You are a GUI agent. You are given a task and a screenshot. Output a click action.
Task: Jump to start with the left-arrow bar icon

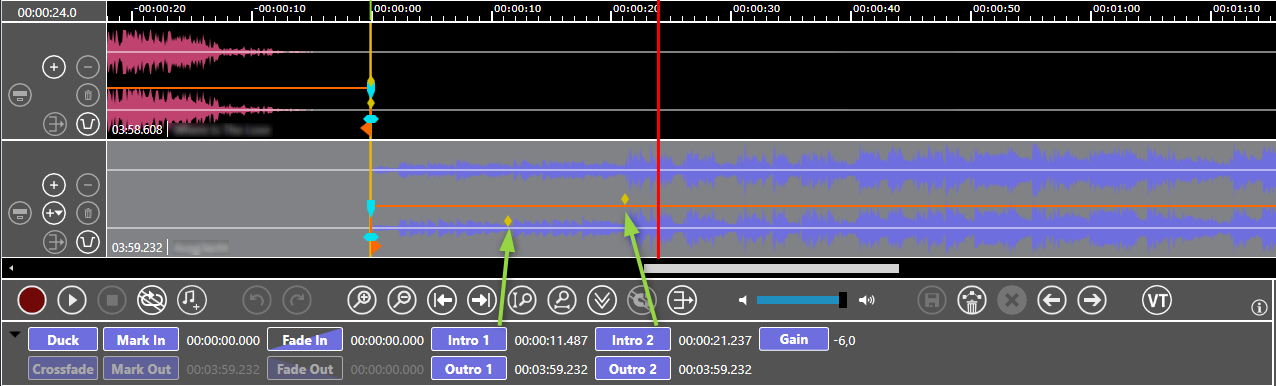(x=441, y=299)
